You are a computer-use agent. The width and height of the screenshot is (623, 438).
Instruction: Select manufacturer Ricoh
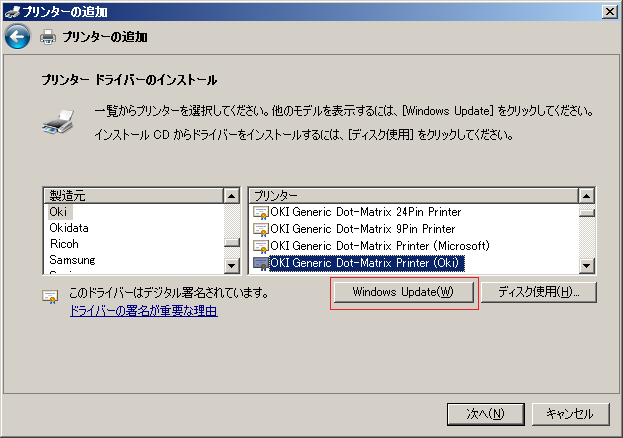point(64,244)
